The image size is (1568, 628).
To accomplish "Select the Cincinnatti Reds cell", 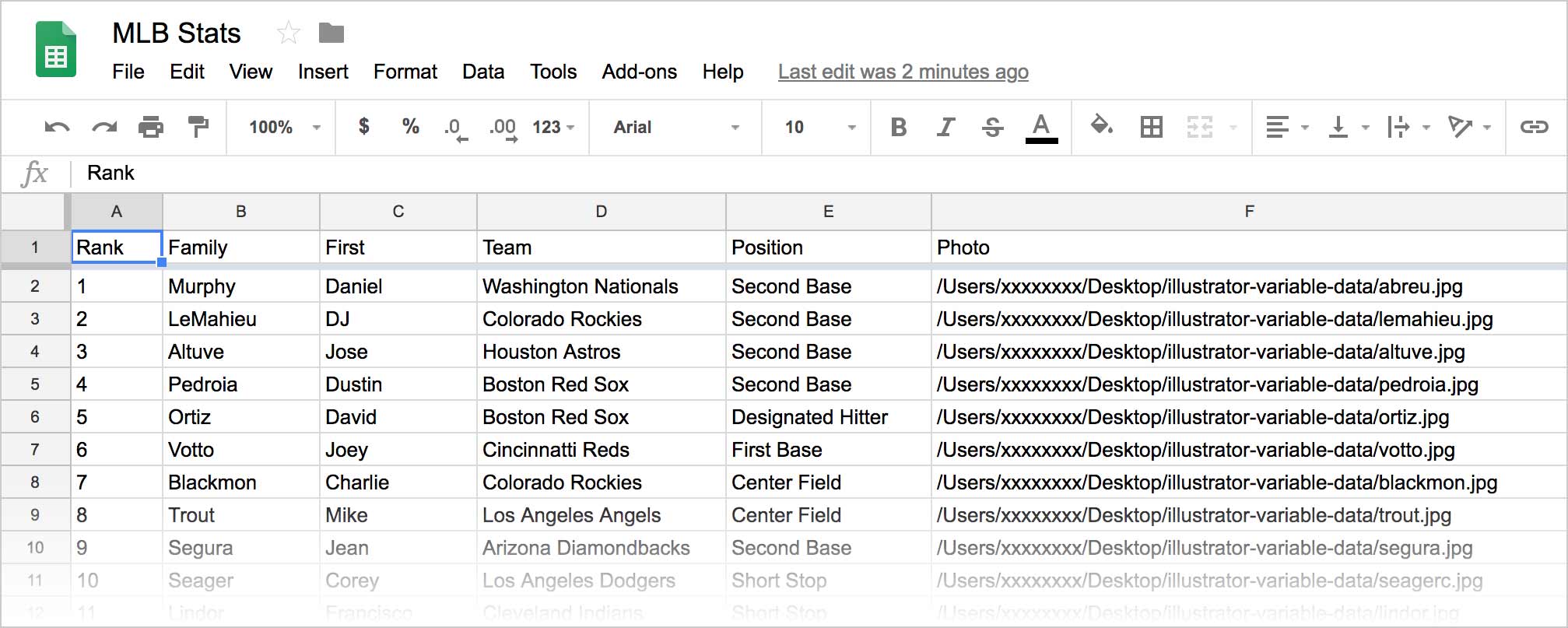I will click(x=602, y=450).
